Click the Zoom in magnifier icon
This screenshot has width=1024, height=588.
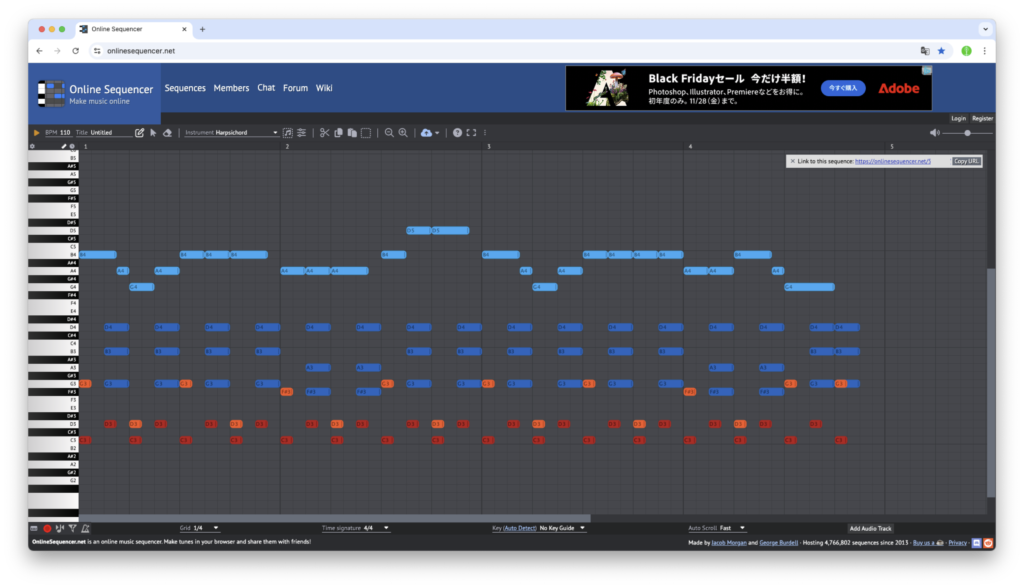403,132
